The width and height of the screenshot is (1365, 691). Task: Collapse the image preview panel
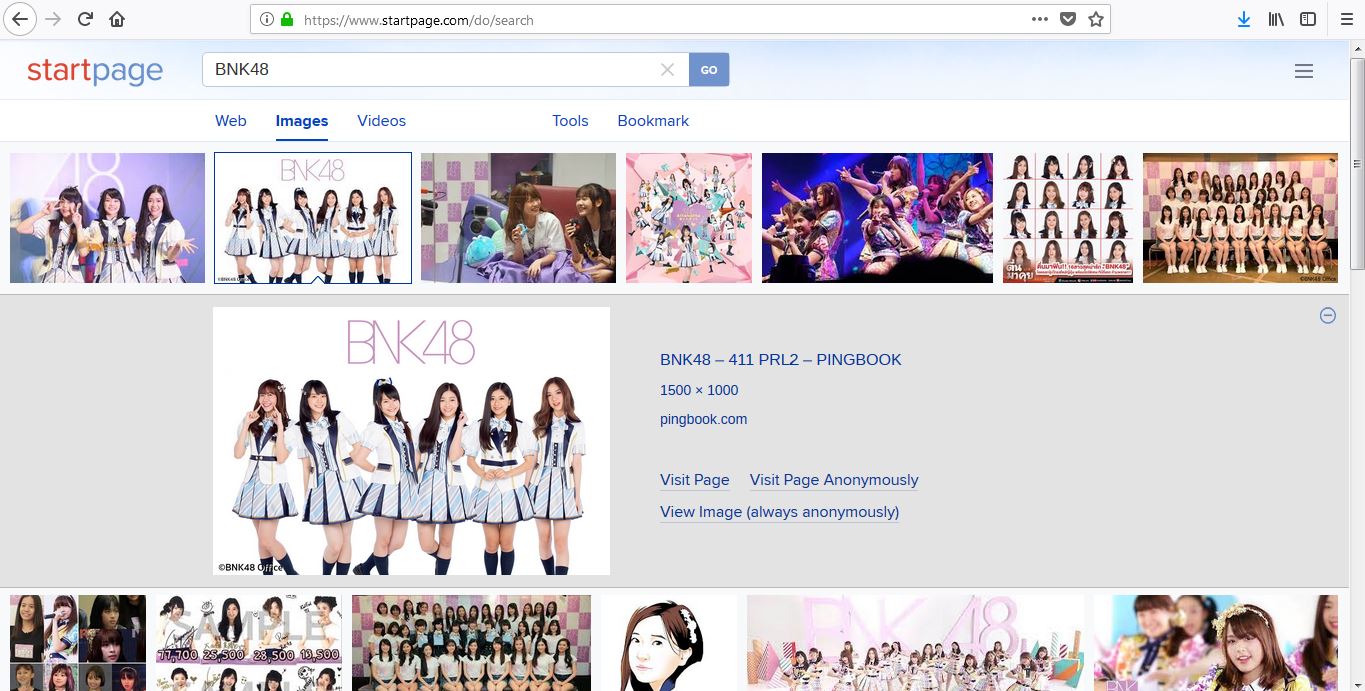tap(1328, 315)
